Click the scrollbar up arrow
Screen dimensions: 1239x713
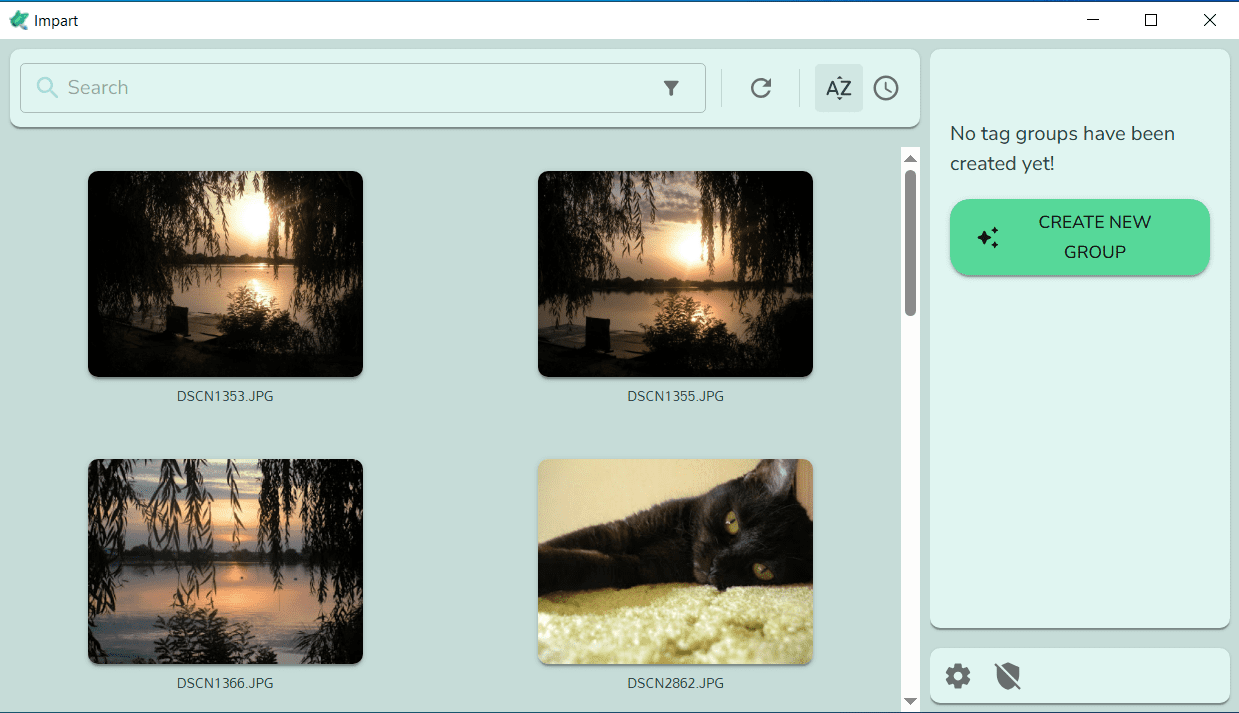910,158
